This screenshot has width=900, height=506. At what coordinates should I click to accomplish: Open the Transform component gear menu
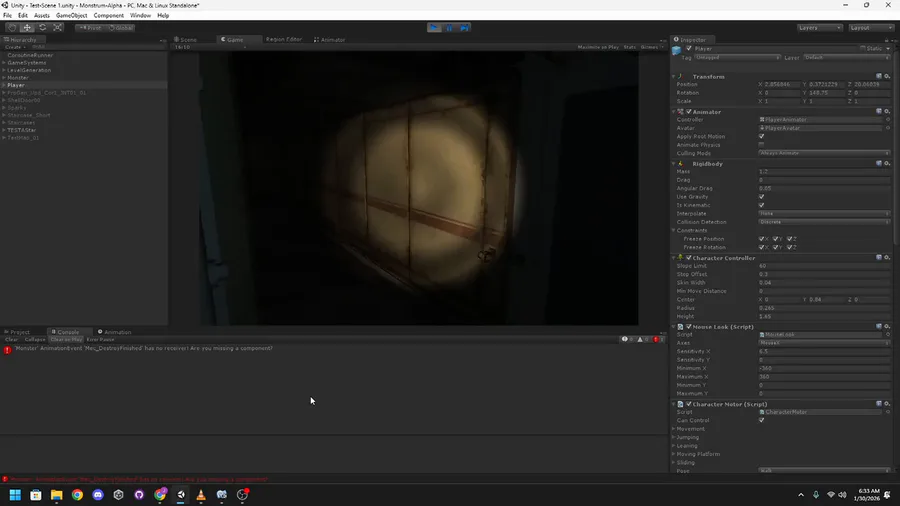887,76
